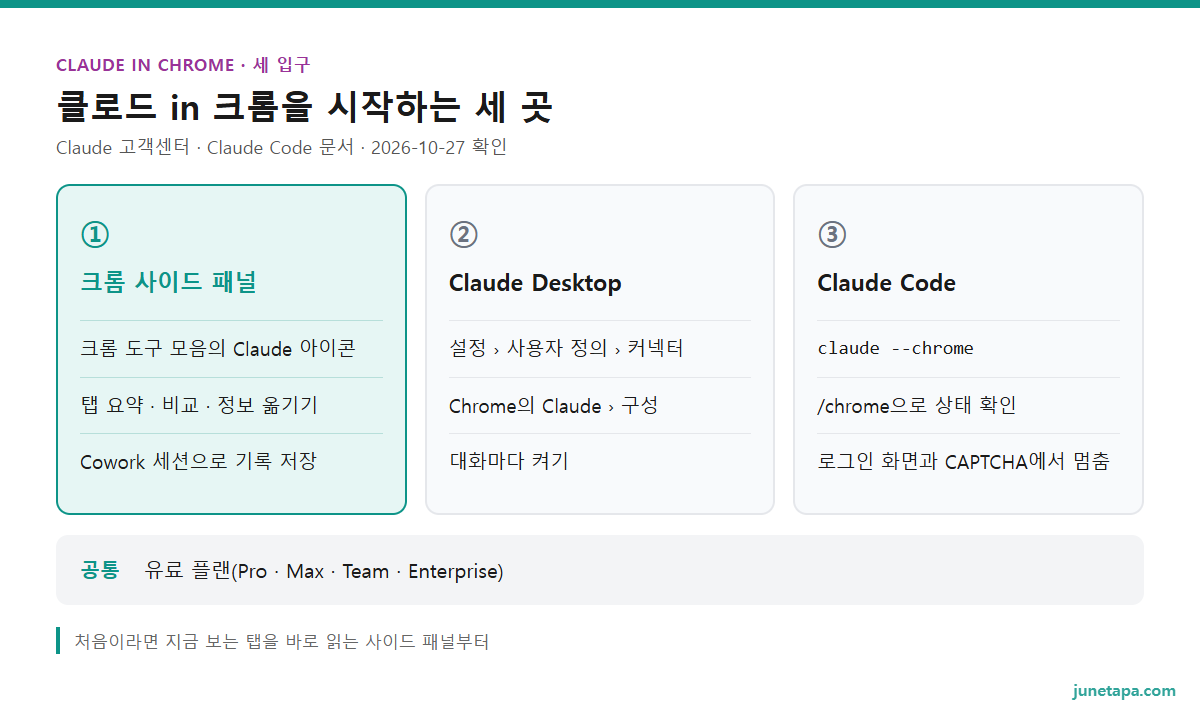Click 'Chrome의 Claude › 구성' row
Screen dimensions: 1200x719
(599, 405)
